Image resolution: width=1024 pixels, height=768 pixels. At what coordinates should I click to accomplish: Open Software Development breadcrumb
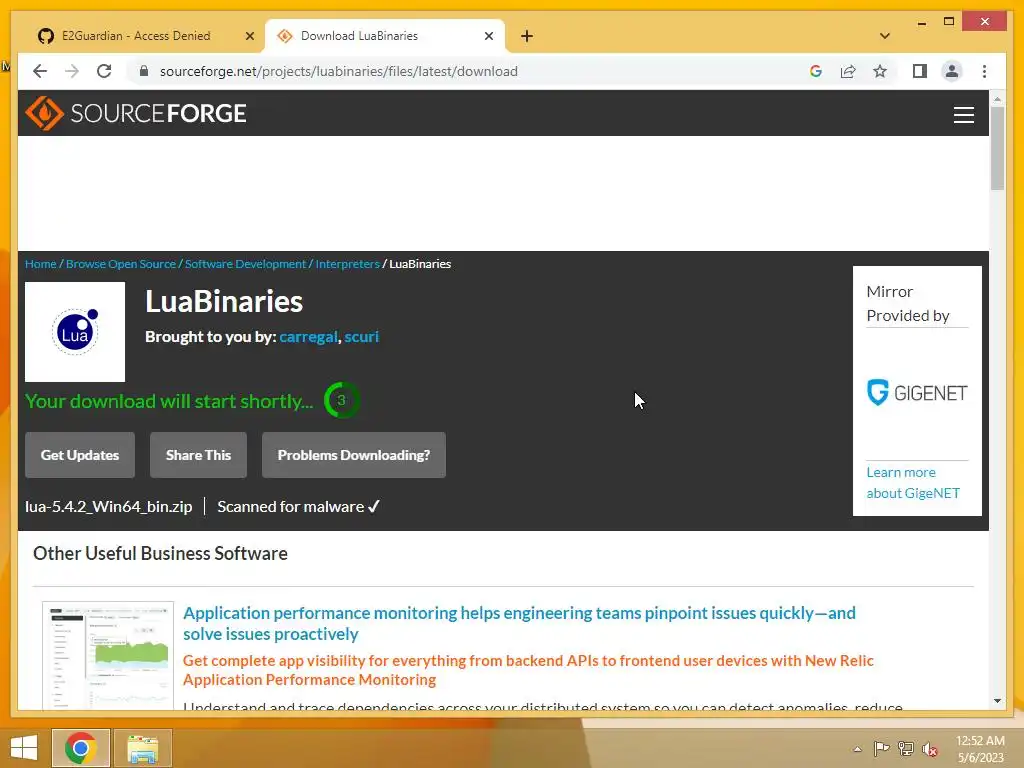point(246,264)
